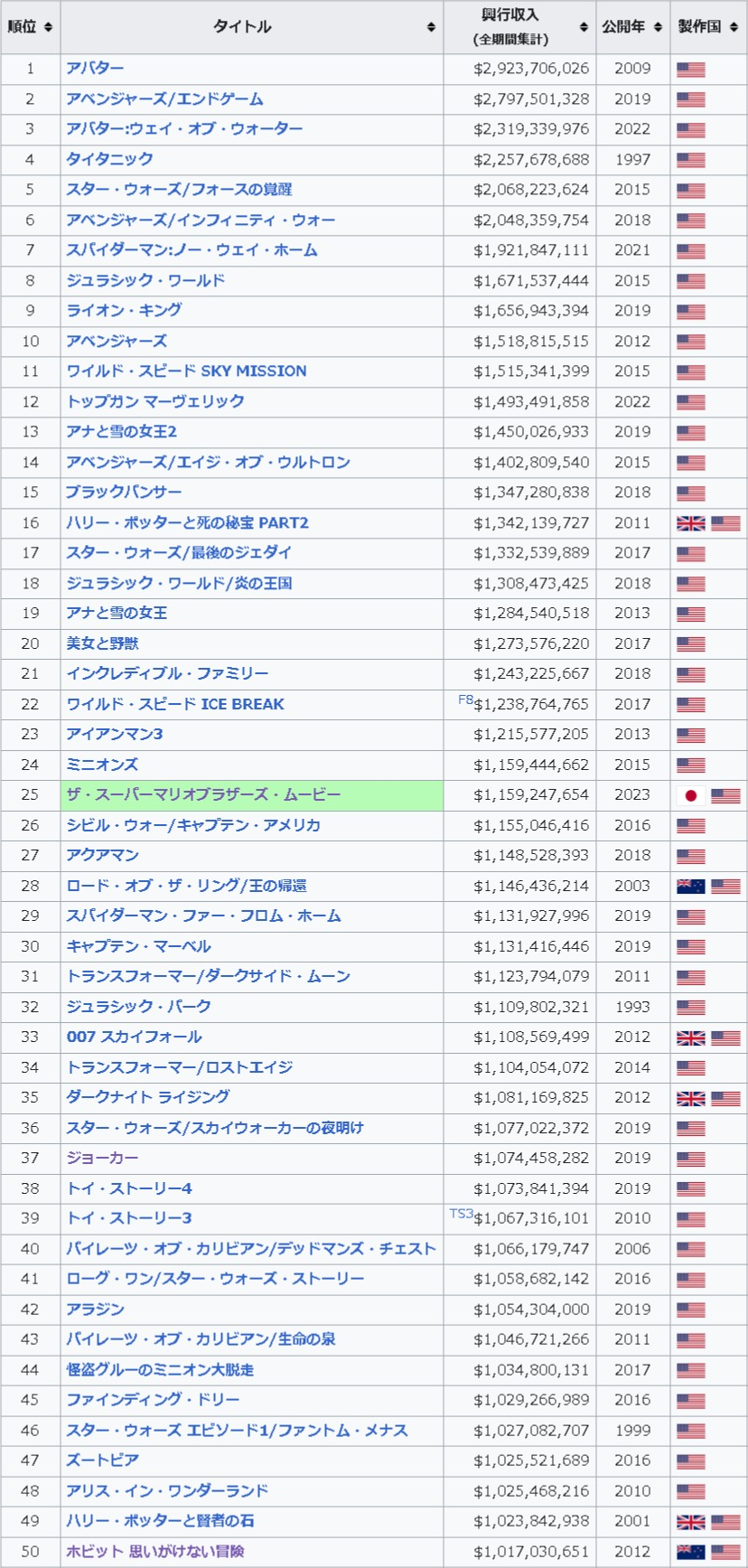Viewport: 748px width, 1568px height.
Task: Click the US flag in トップガン マーヴェリック row
Action: 691,402
